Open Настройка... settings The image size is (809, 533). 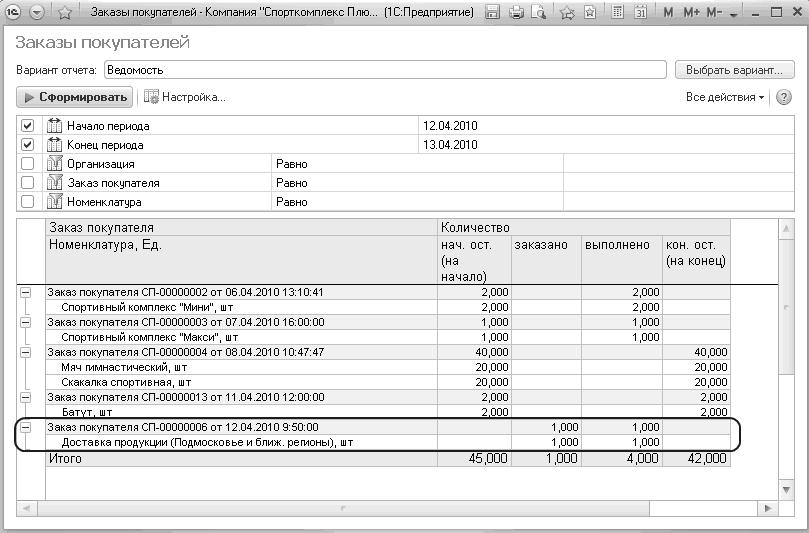pos(193,97)
